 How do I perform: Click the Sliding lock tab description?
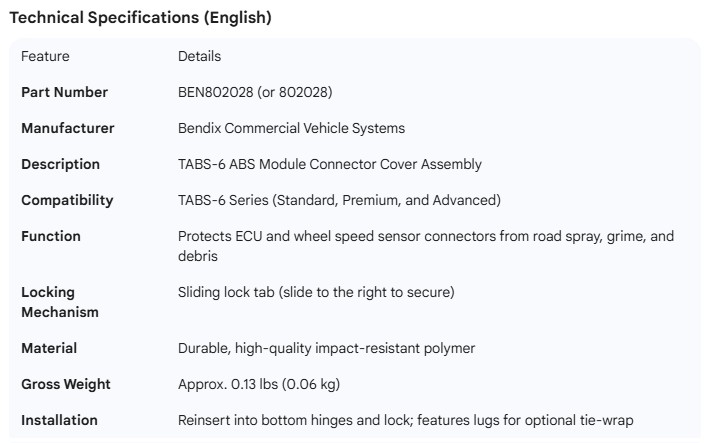point(317,292)
